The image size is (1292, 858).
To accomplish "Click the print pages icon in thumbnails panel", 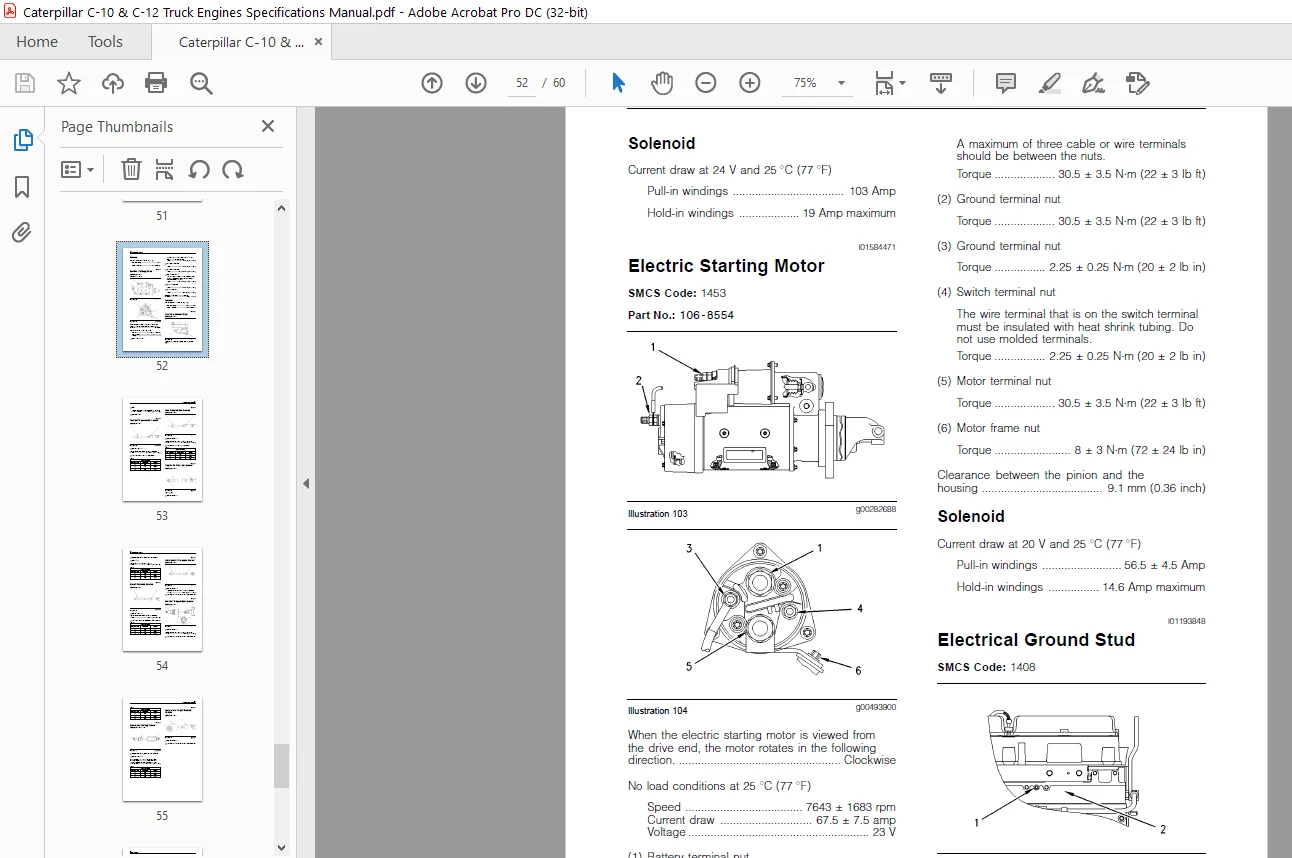I will pyautogui.click(x=165, y=169).
